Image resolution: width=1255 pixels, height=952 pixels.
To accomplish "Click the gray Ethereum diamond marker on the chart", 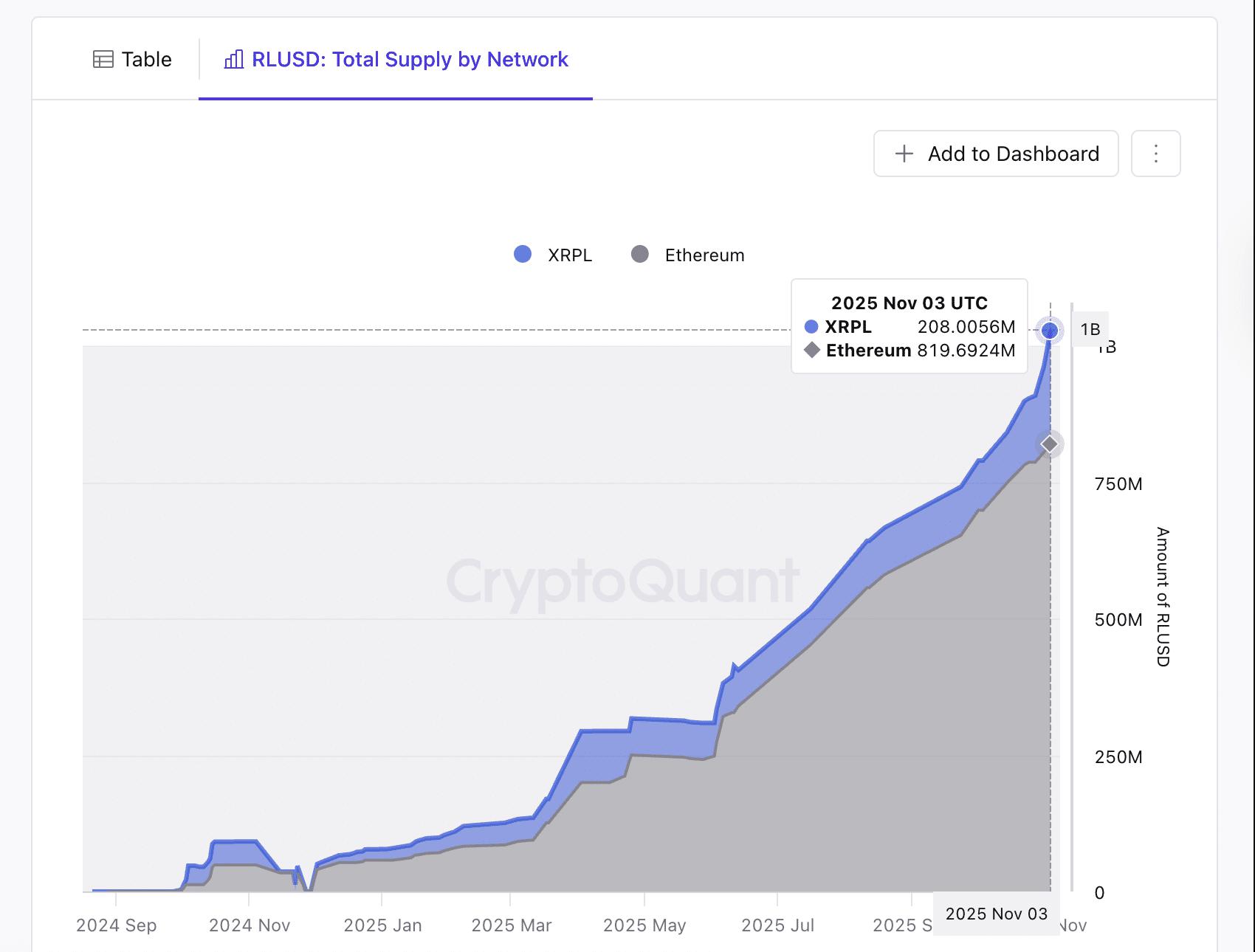I will click(x=1050, y=444).
